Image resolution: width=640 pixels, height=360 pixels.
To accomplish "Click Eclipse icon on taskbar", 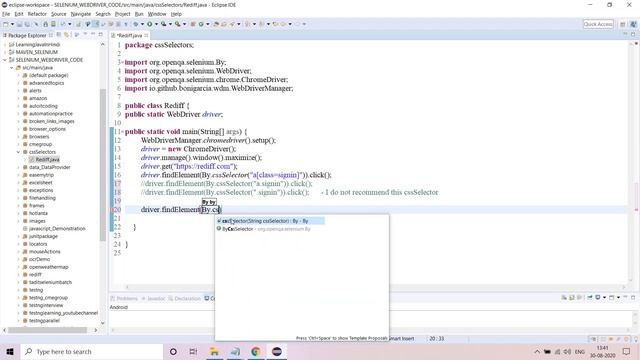I will tap(277, 351).
